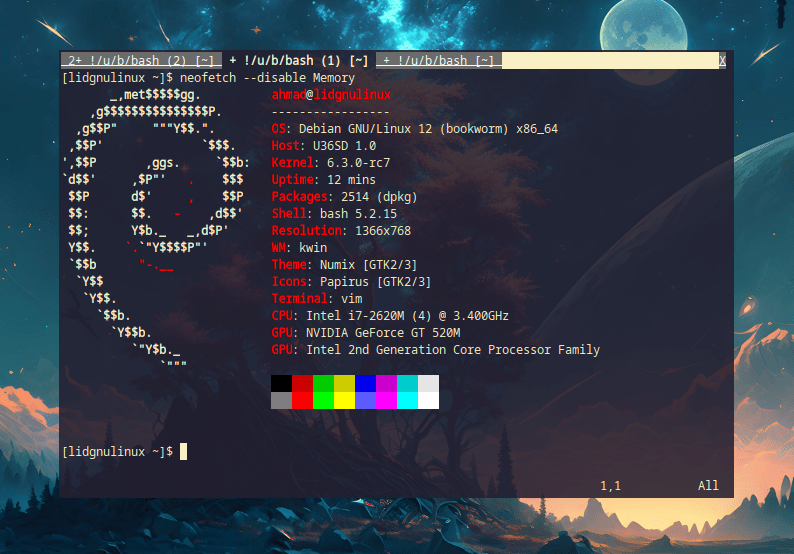Viewport: 794px width, 554px height.
Task: Click the 'WM: kwin' line
Action: coord(299,248)
